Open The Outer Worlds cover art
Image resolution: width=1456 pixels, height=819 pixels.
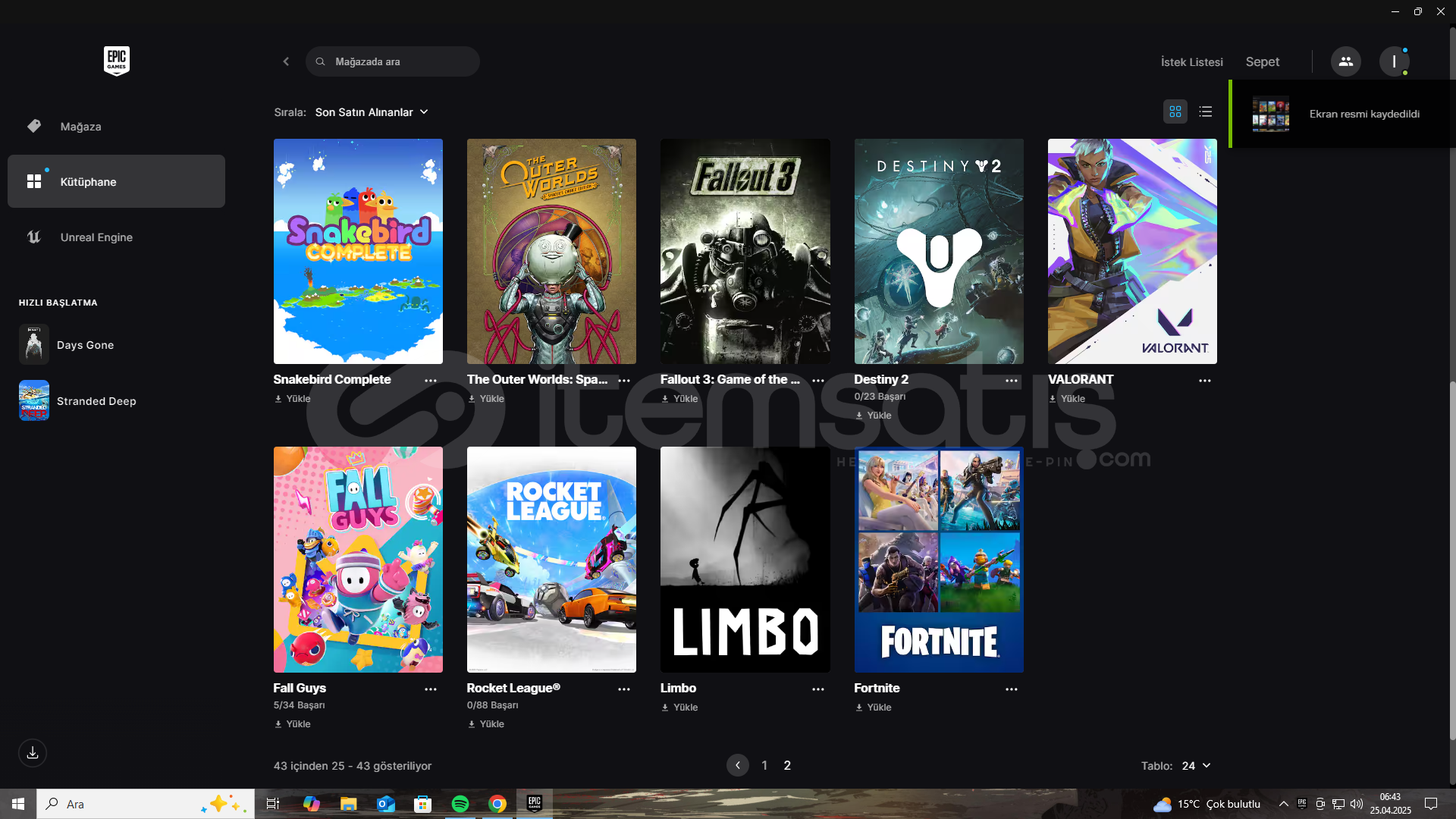pos(551,251)
